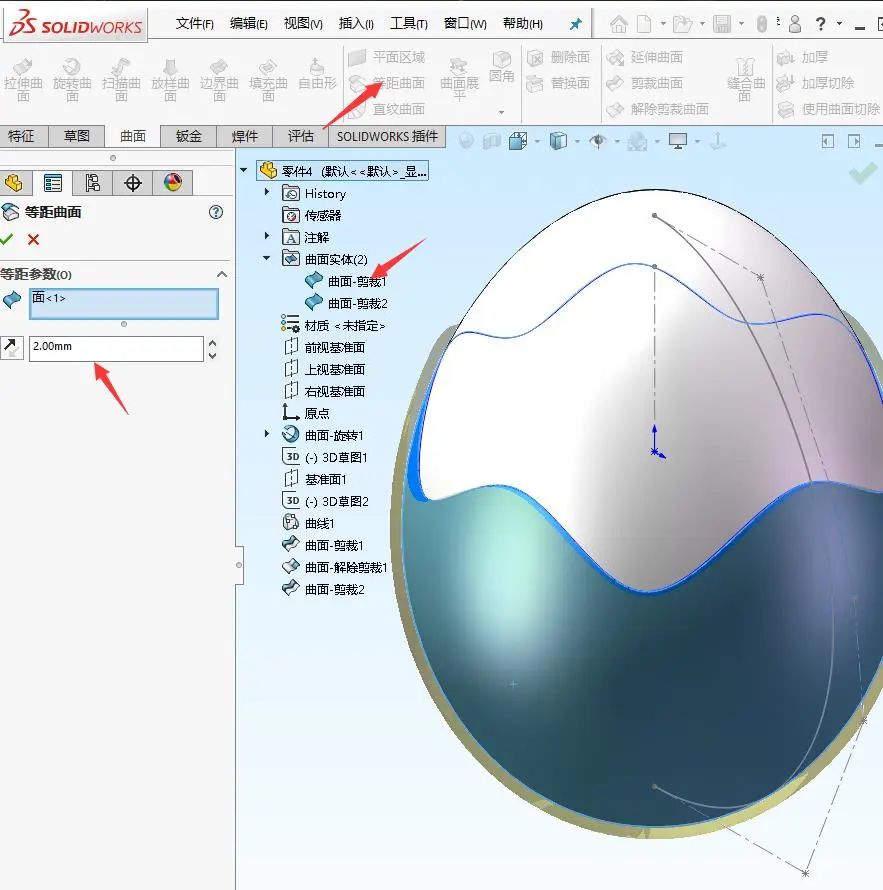Click the 2.00mm offset distance field
Viewport: 883px width, 890px height.
[110, 347]
